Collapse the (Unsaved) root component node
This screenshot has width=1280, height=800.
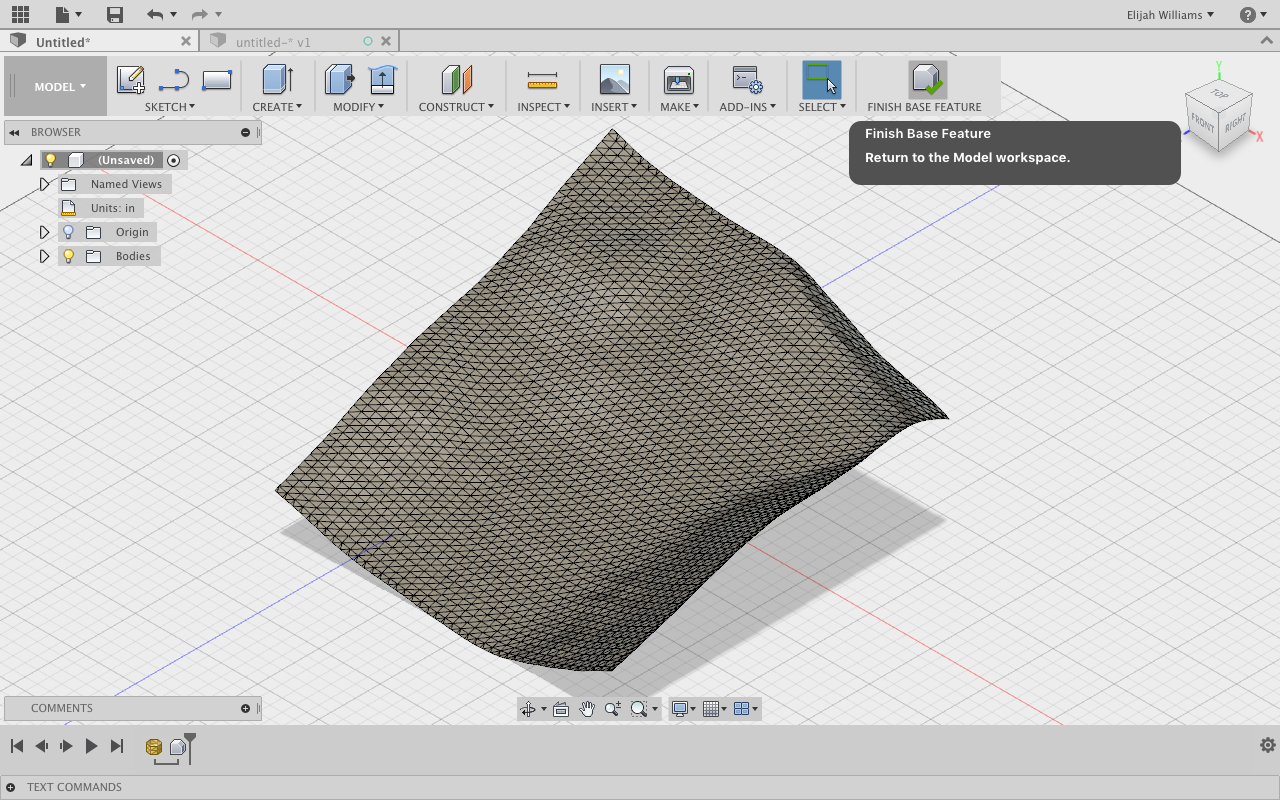point(26,160)
